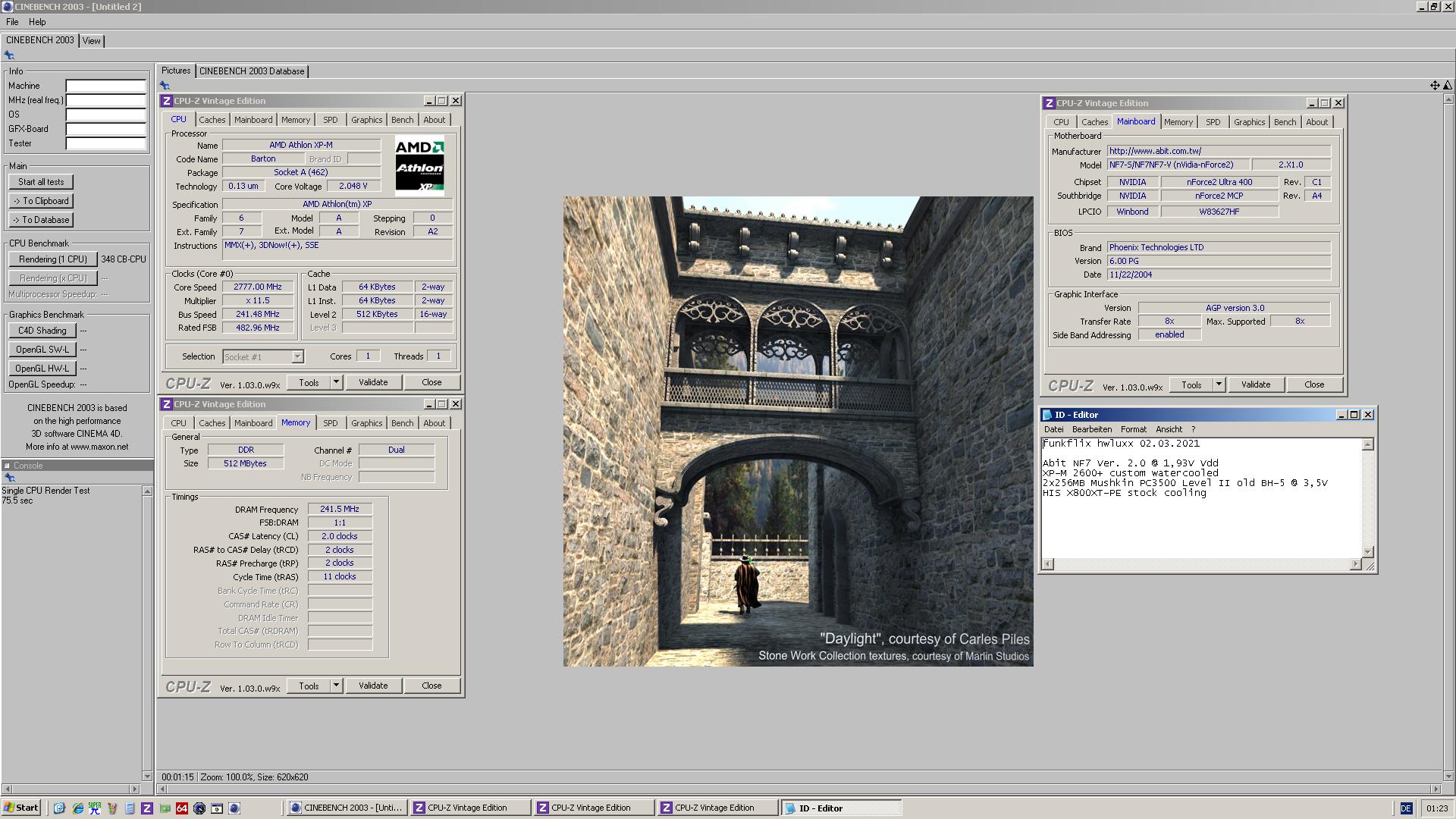Open the AIDA64 quick launch icon

(182, 808)
